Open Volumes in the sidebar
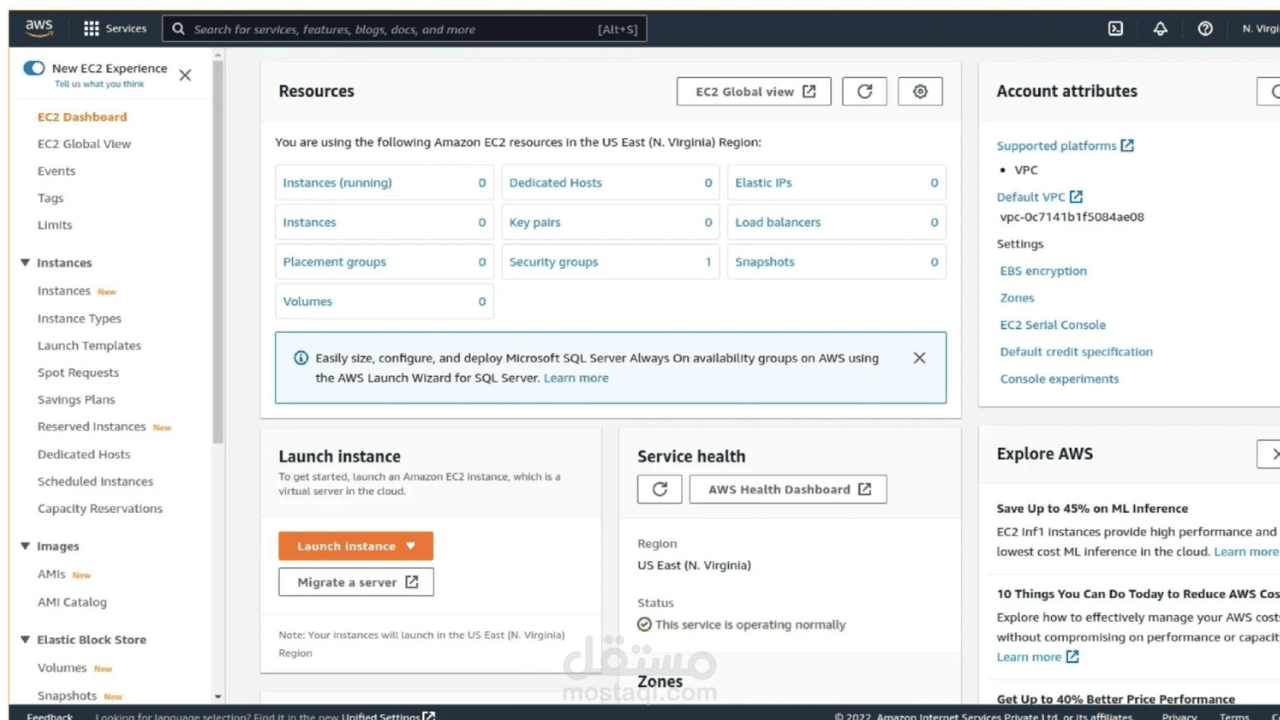Image resolution: width=1280 pixels, height=720 pixels. tap(62, 668)
